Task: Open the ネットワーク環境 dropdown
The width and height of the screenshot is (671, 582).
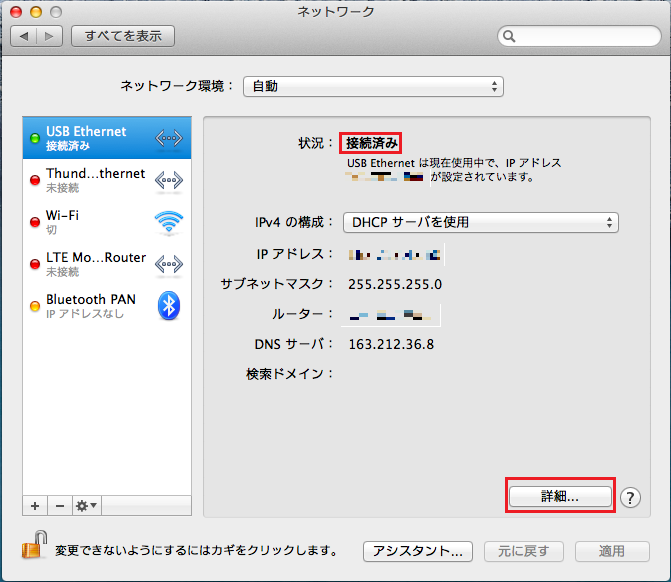Action: (x=373, y=86)
